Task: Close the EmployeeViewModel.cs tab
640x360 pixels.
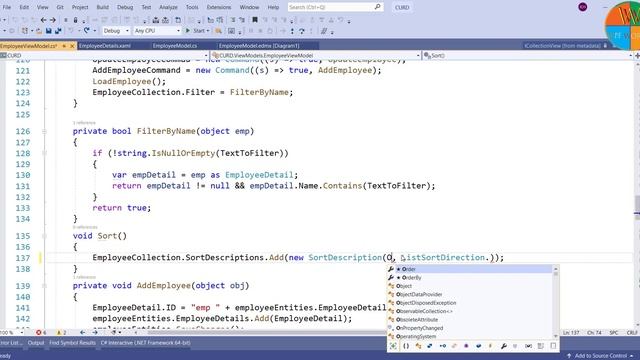Action: [72, 46]
